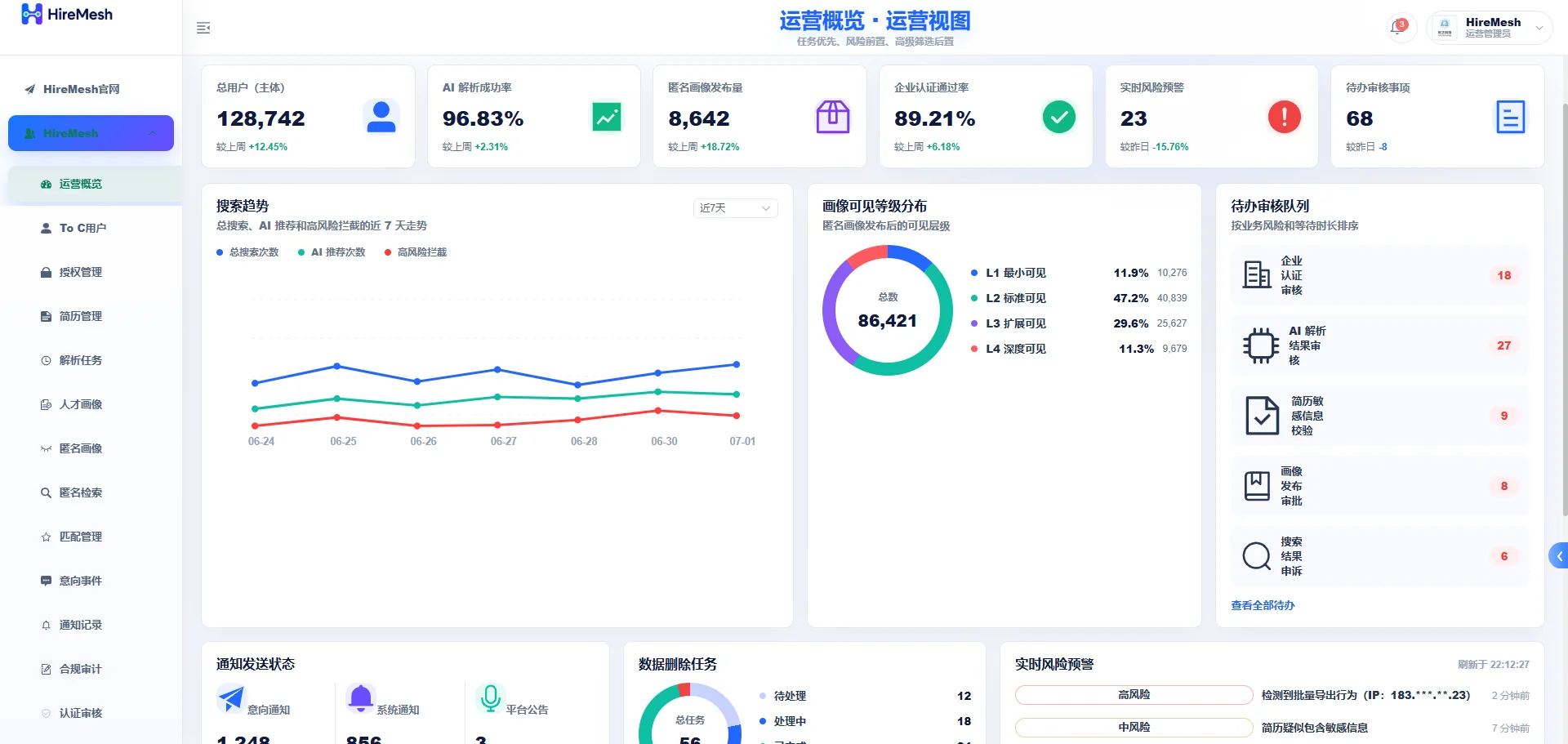Click the count badge 18 for 企业认证审核
The width and height of the screenshot is (1568, 744).
[1504, 275]
